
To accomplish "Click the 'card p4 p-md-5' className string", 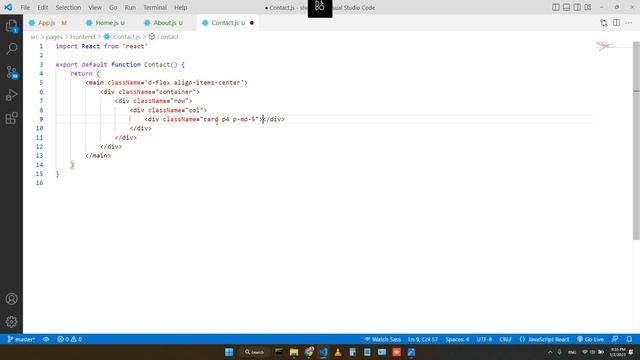I will 229,119.
